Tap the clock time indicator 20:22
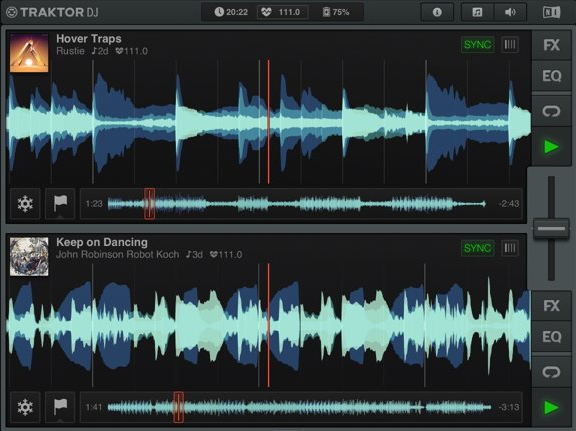 (231, 12)
